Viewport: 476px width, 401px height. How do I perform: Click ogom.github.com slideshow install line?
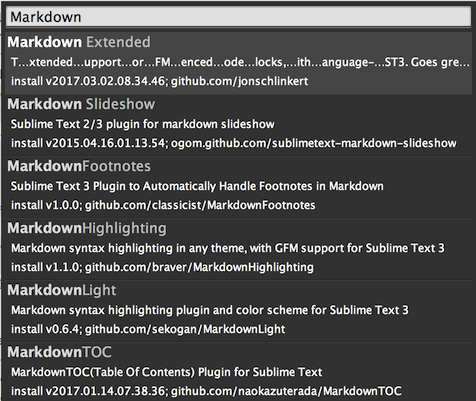pyautogui.click(x=234, y=143)
